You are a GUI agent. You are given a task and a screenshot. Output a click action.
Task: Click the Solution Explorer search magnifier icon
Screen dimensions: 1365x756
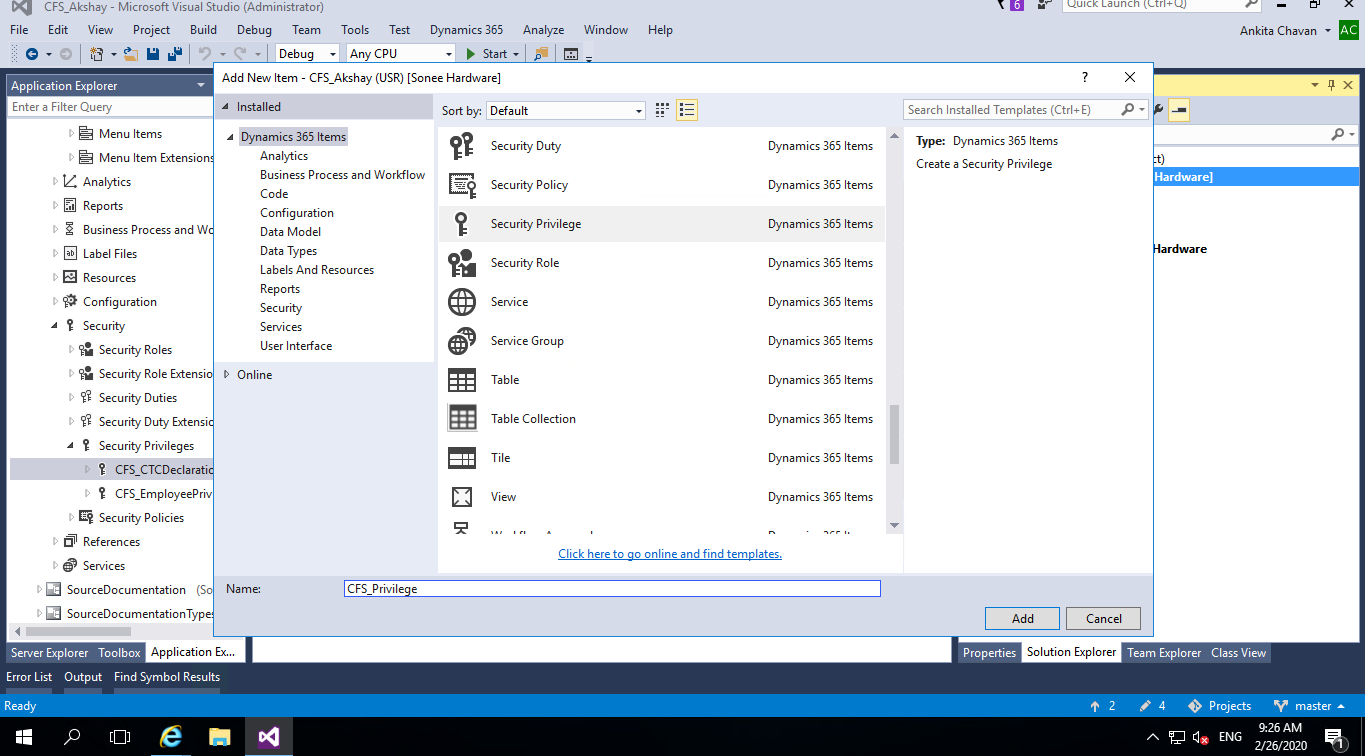tap(1338, 134)
